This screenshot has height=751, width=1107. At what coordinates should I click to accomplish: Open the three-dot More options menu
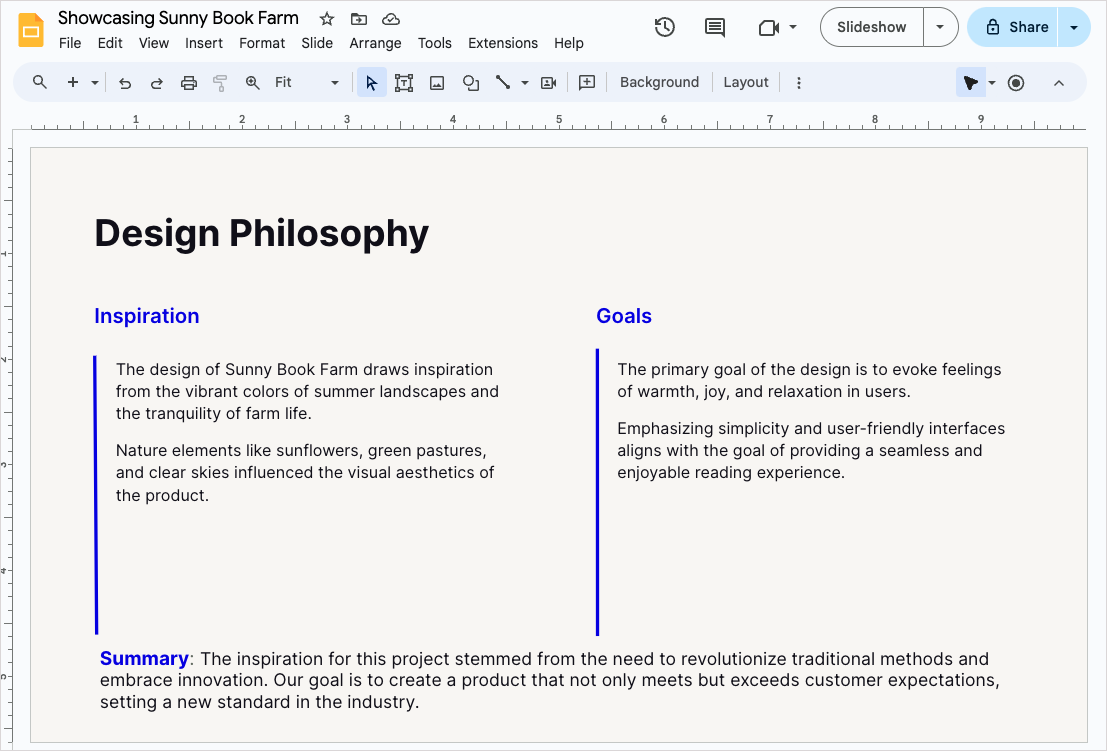798,83
